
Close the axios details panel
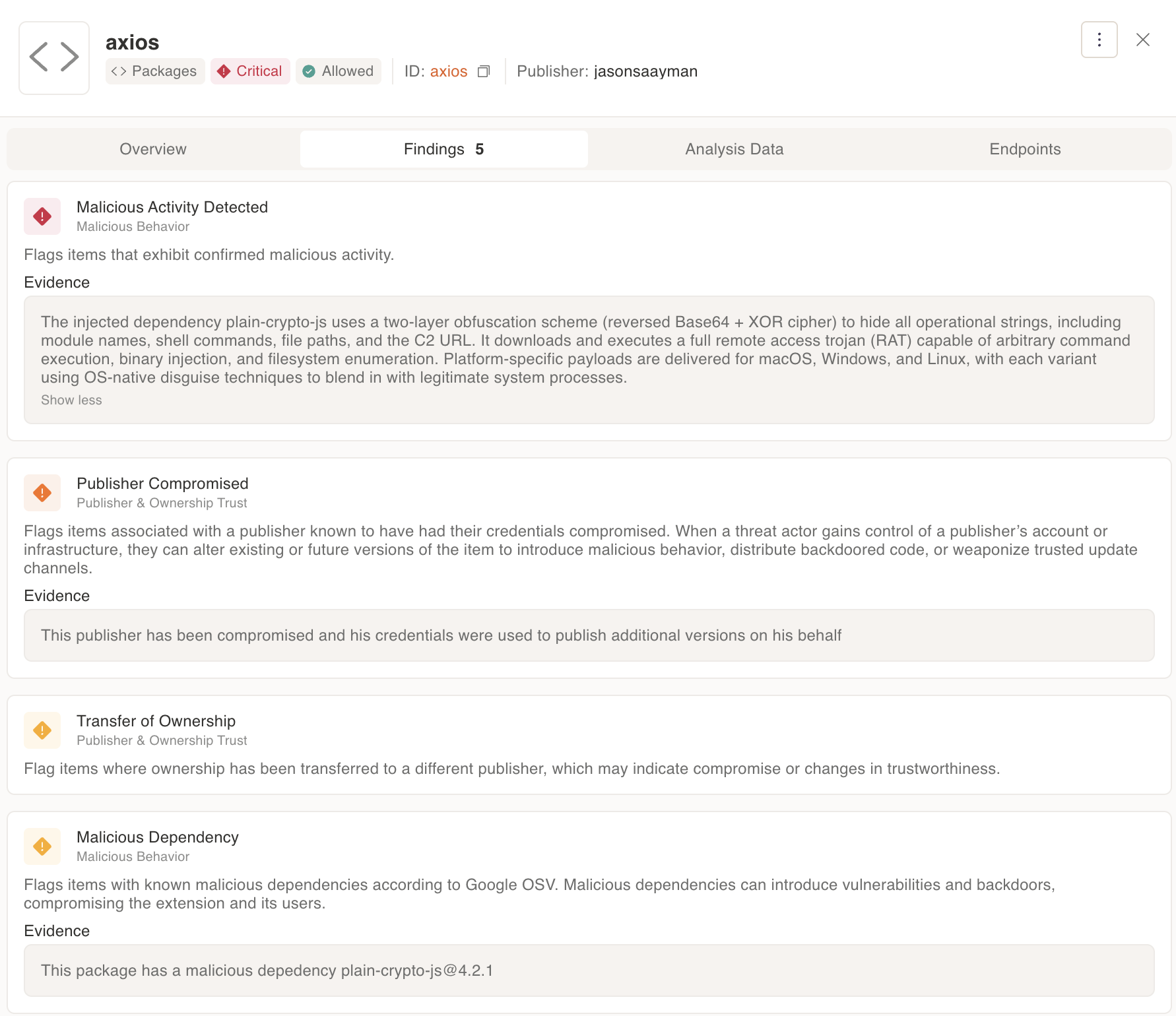tap(1143, 40)
